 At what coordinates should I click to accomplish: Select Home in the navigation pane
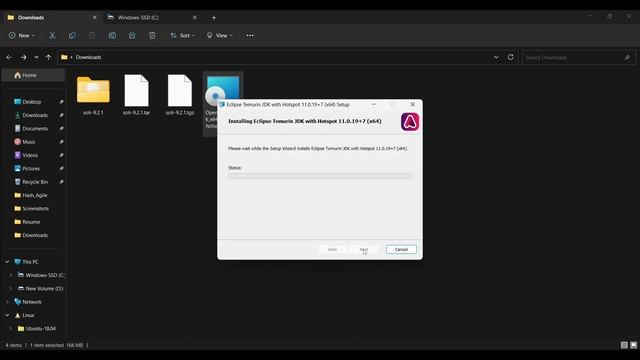pyautogui.click(x=33, y=75)
